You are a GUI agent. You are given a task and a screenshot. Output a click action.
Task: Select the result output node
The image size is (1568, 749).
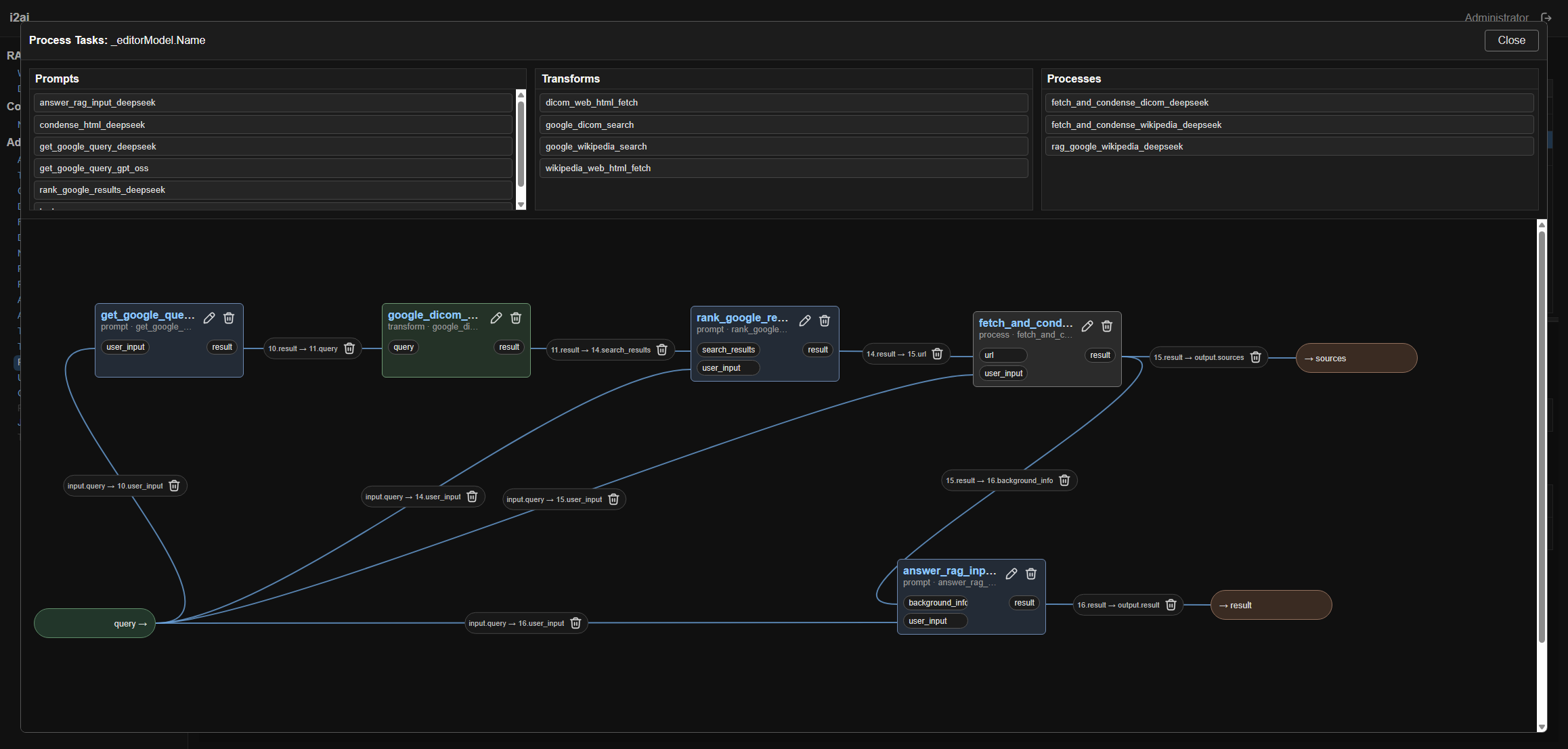[x=1271, y=605]
